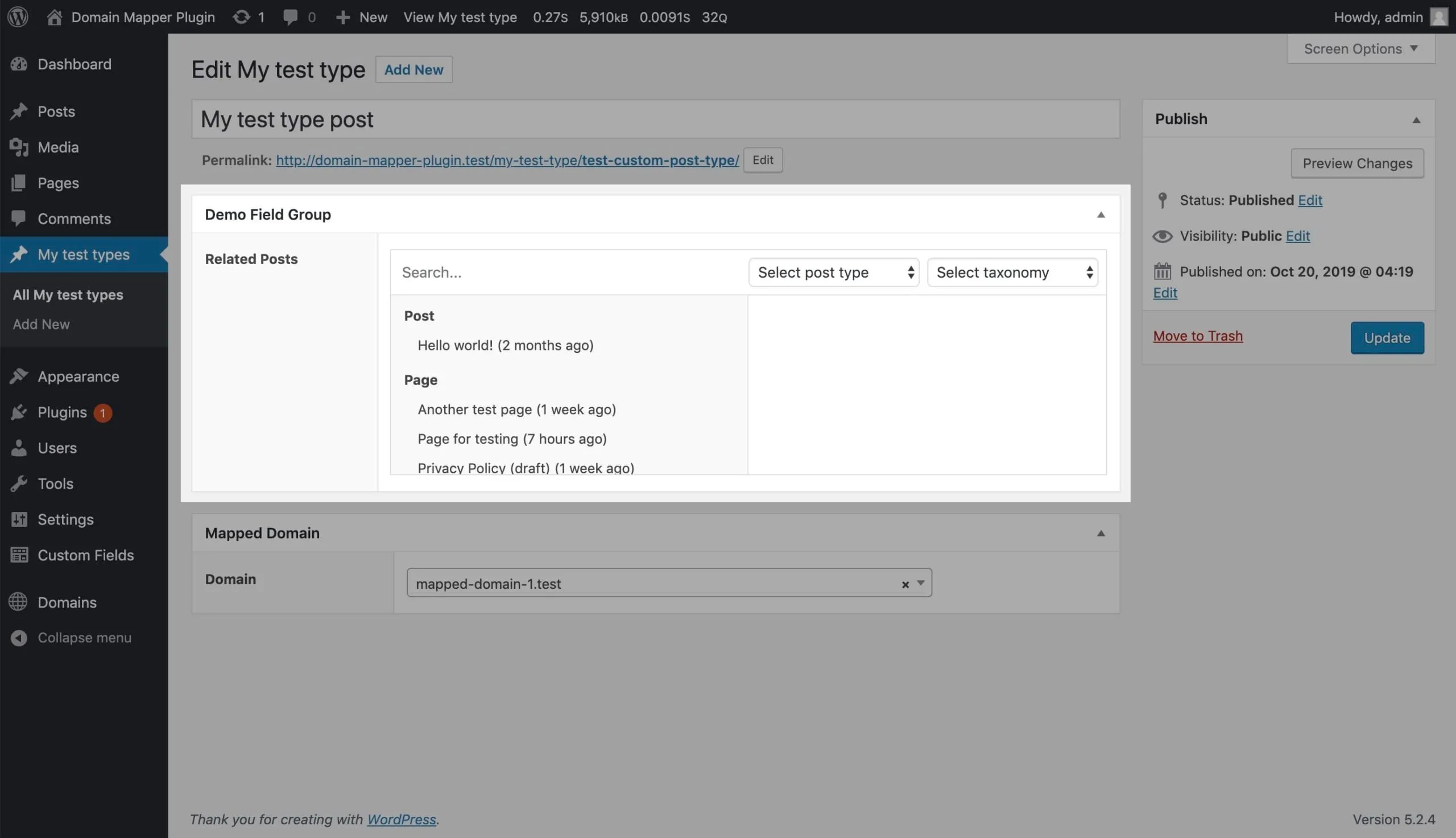
Task: Click the Update button
Action: pyautogui.click(x=1387, y=338)
